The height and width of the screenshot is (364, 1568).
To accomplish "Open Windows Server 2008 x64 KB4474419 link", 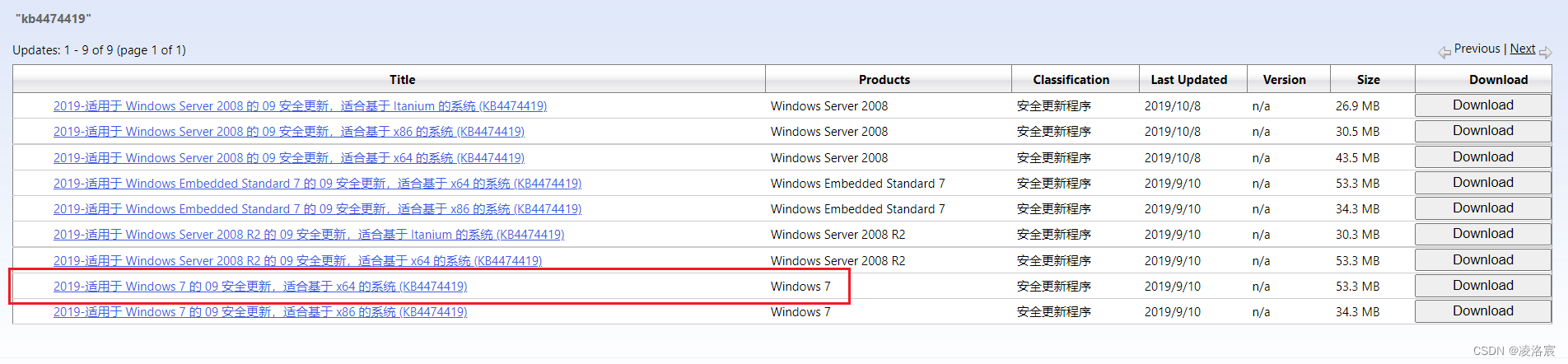I will point(289,158).
